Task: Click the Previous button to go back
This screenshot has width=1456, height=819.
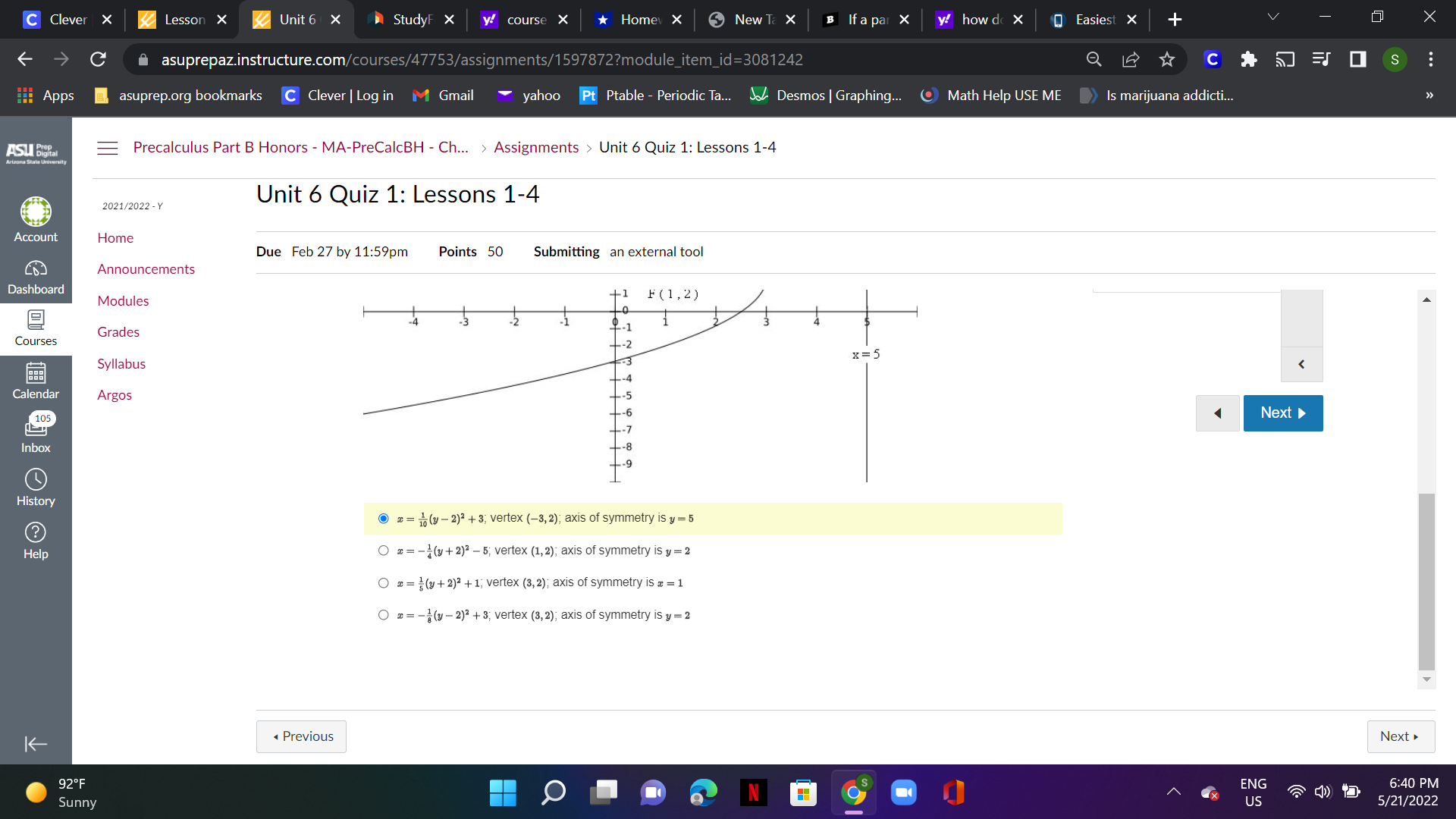Action: click(300, 736)
